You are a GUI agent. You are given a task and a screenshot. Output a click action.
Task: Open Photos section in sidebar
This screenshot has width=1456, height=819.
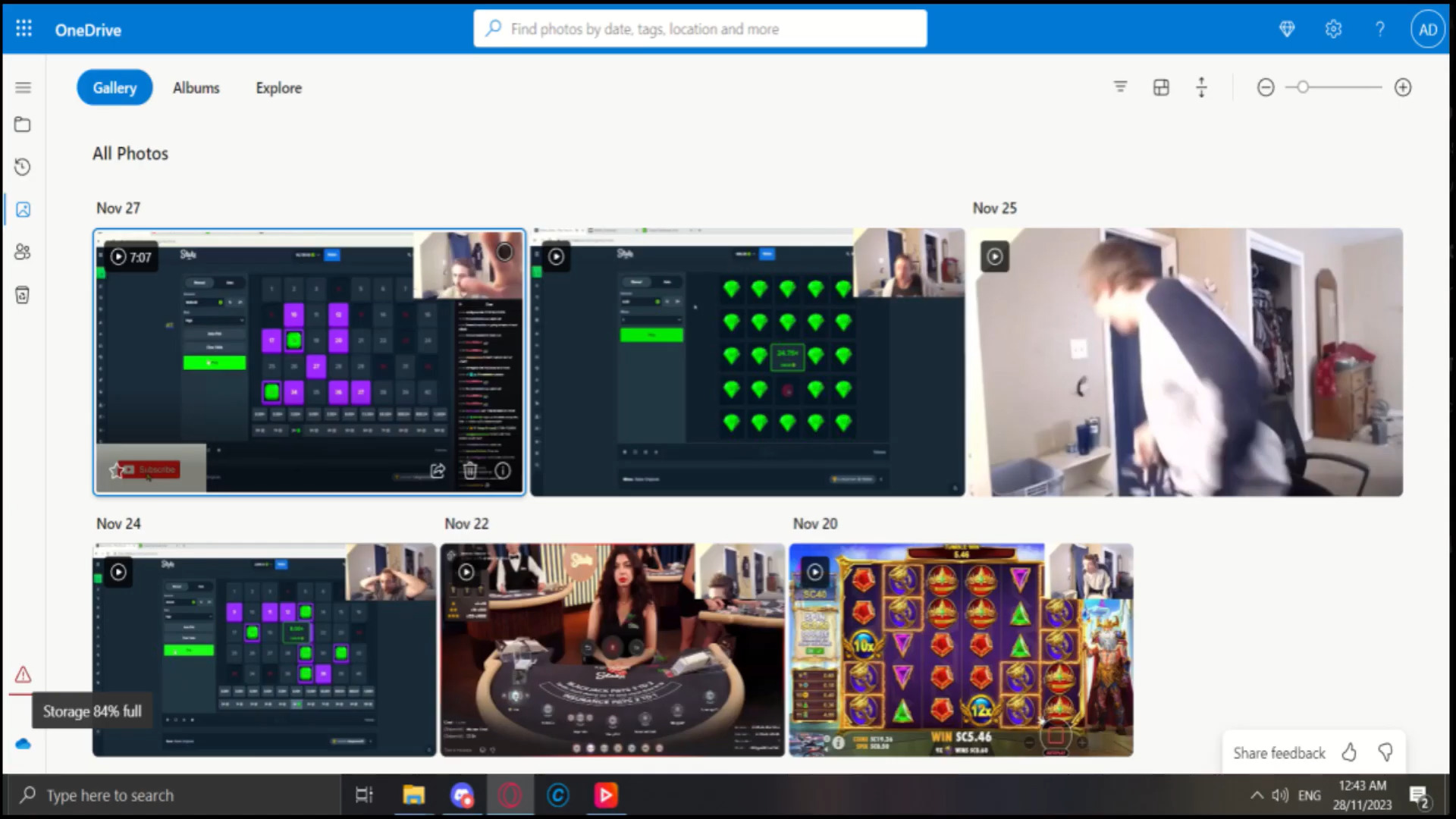coord(23,209)
